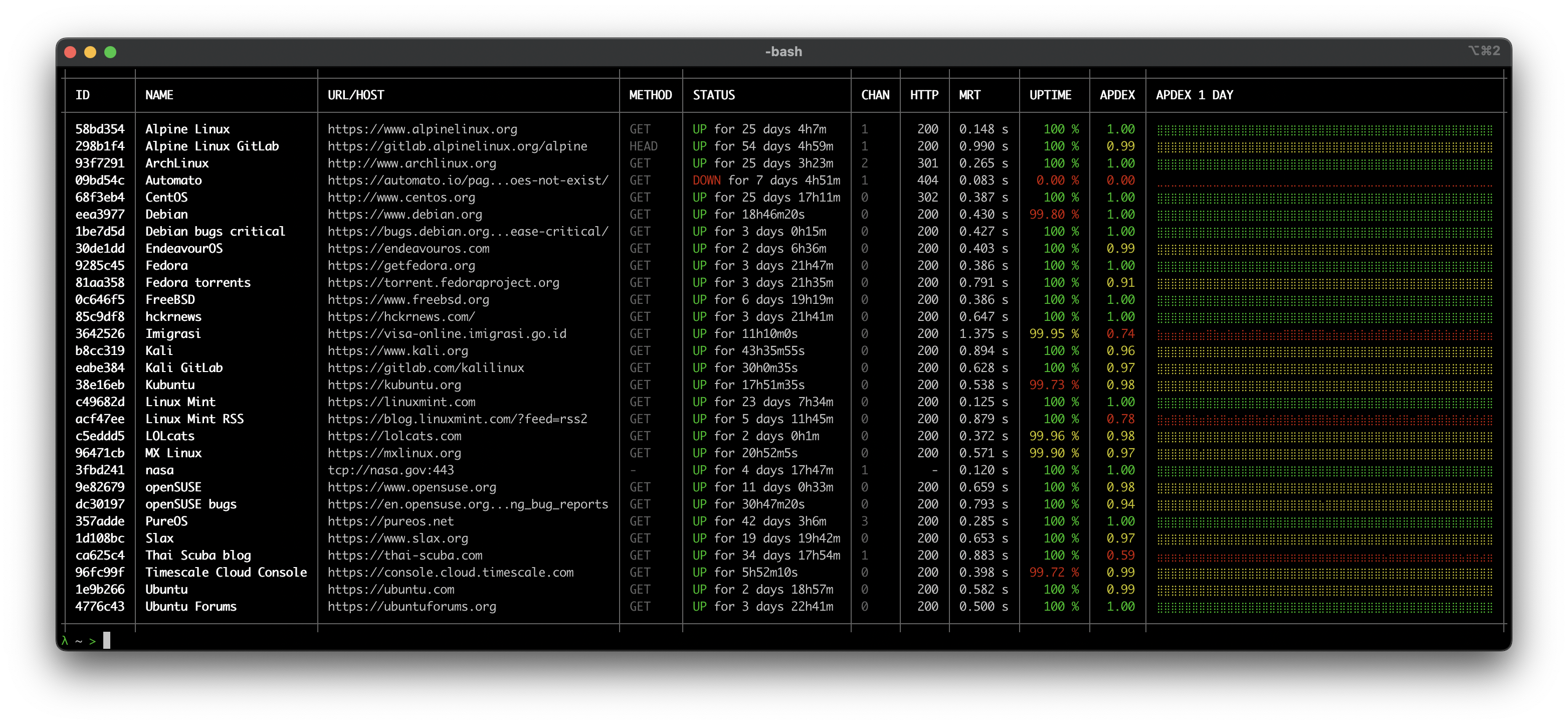Click the STATUS column header

(x=713, y=95)
